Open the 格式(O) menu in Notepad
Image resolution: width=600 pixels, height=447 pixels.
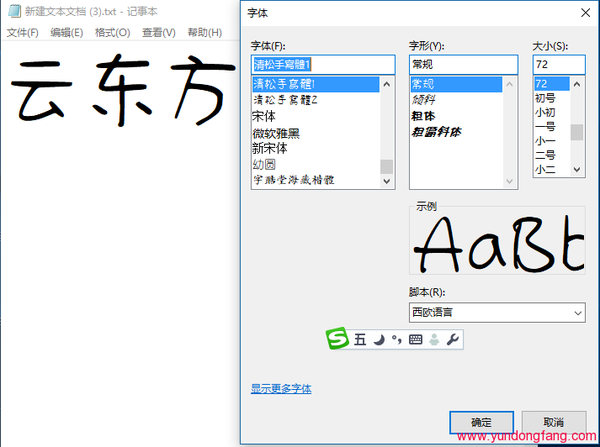pos(112,33)
